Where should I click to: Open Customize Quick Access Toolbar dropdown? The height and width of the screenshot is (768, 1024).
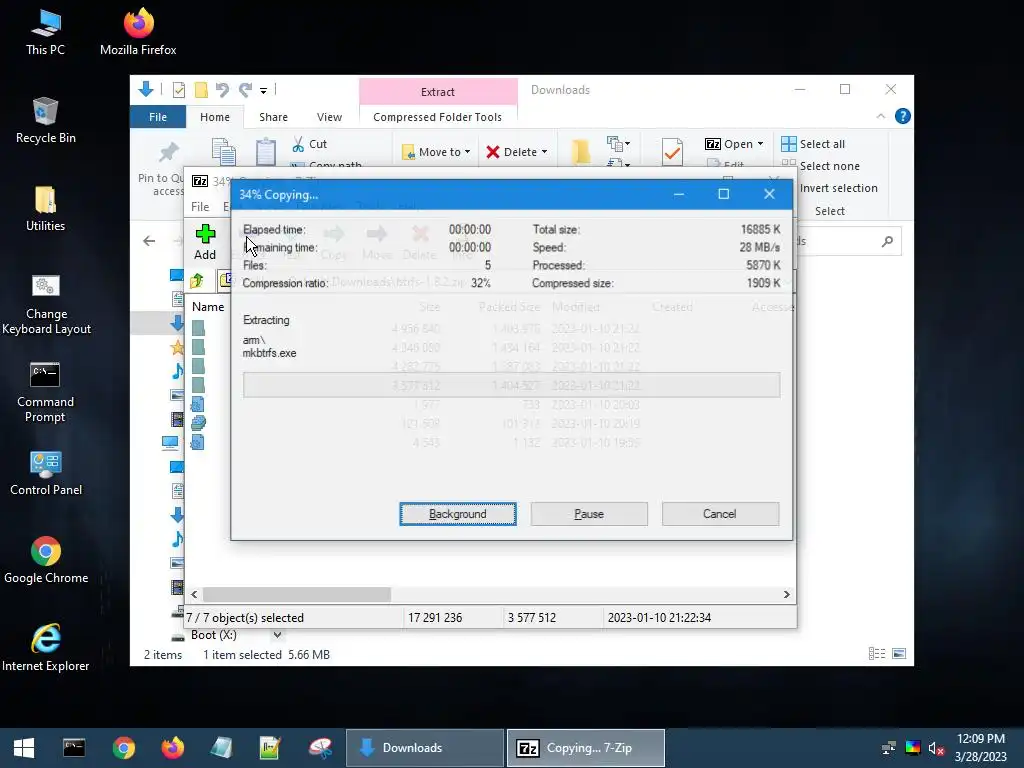tap(263, 90)
